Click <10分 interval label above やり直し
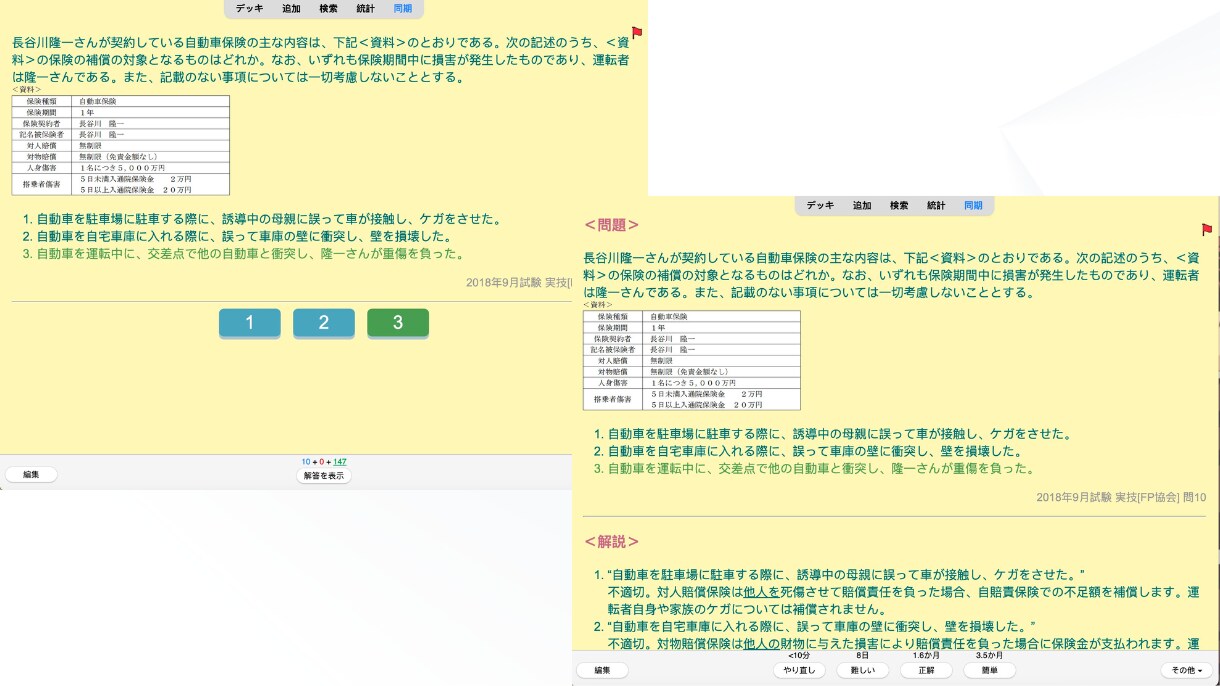This screenshot has height=686, width=1220. point(799,655)
